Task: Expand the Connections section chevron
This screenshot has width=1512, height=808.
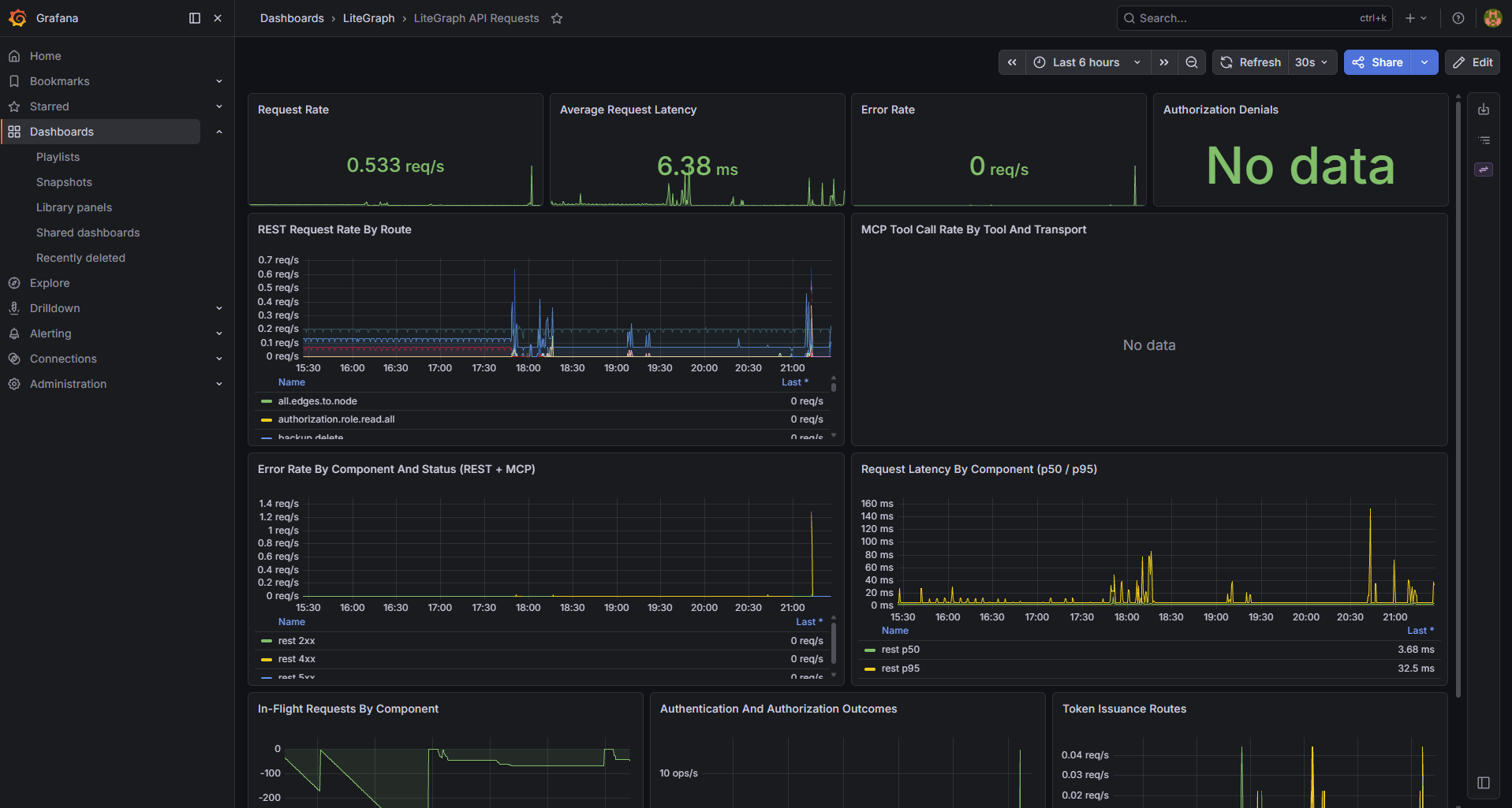Action: (219, 359)
